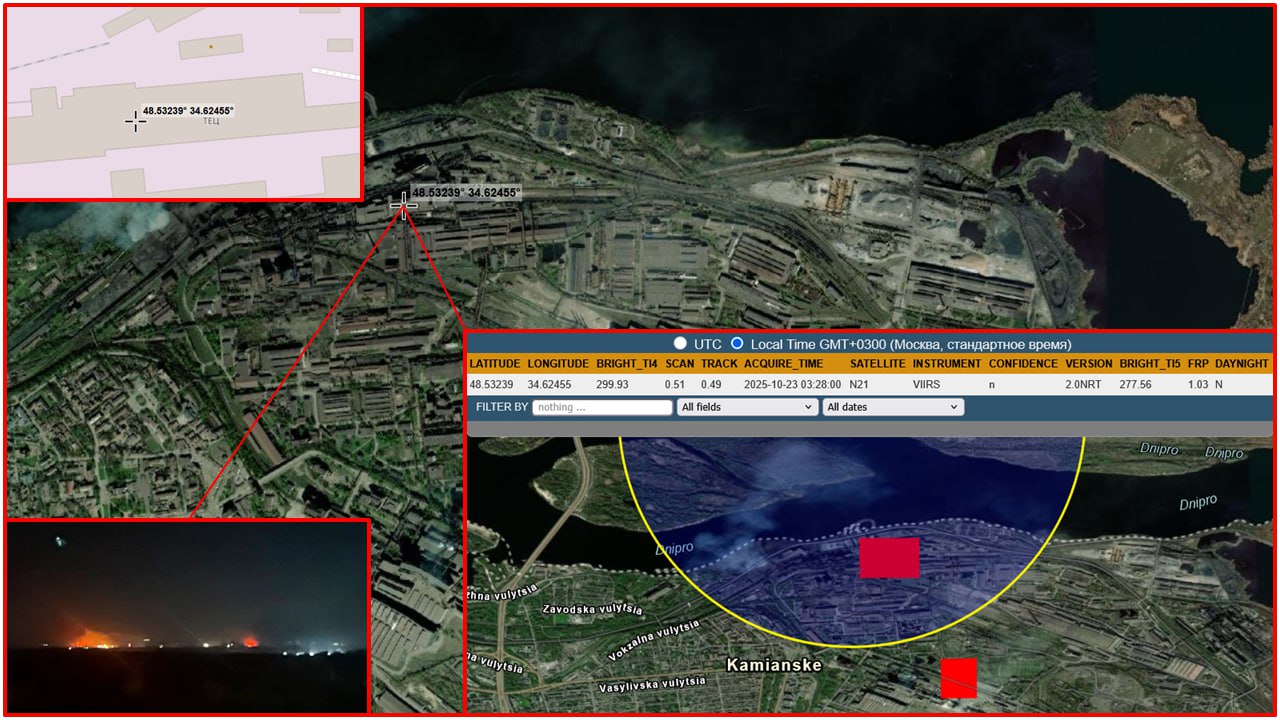Click the CONFIDENCE column header
Image resolution: width=1280 pixels, height=720 pixels.
(1022, 364)
